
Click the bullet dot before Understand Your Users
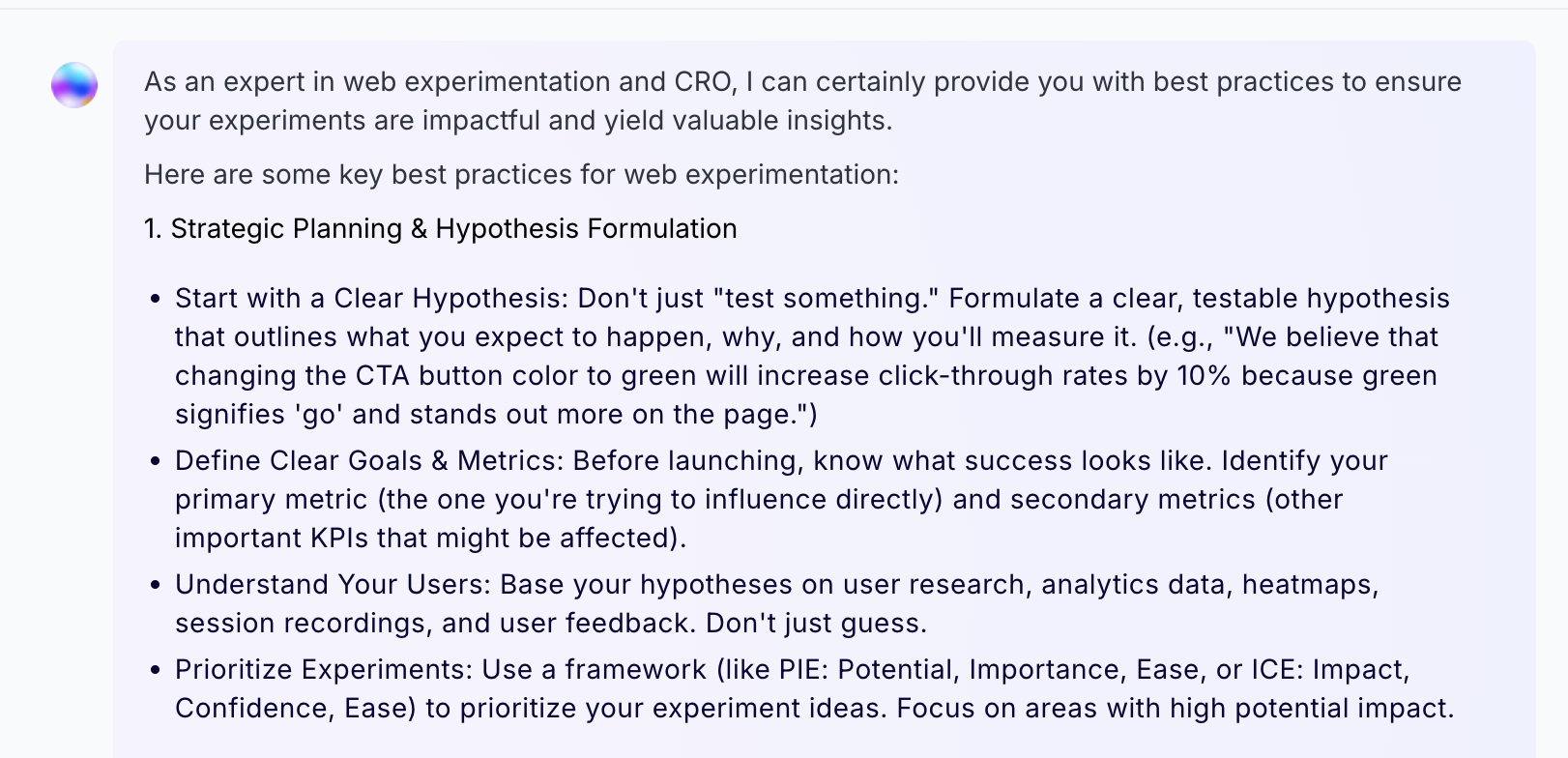tap(155, 585)
